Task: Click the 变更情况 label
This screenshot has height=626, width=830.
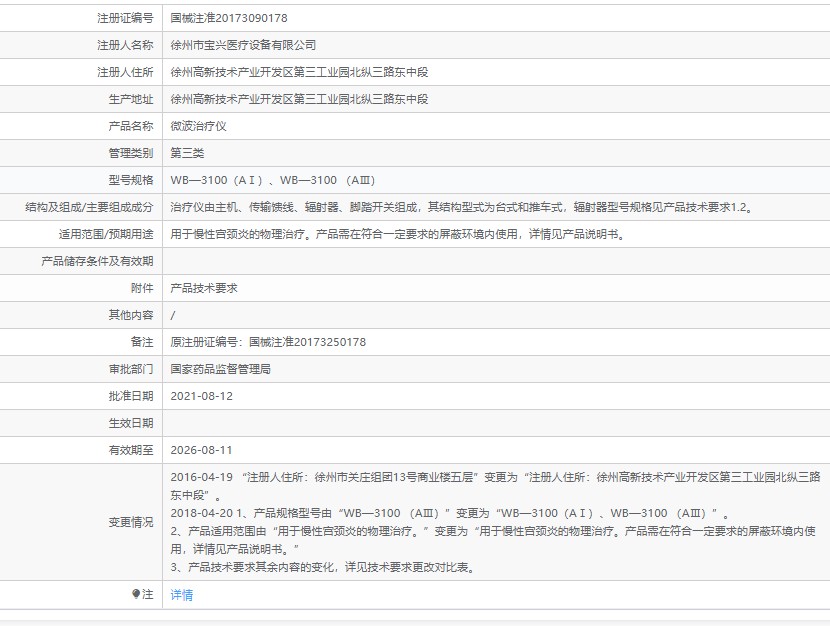Action: [x=131, y=522]
